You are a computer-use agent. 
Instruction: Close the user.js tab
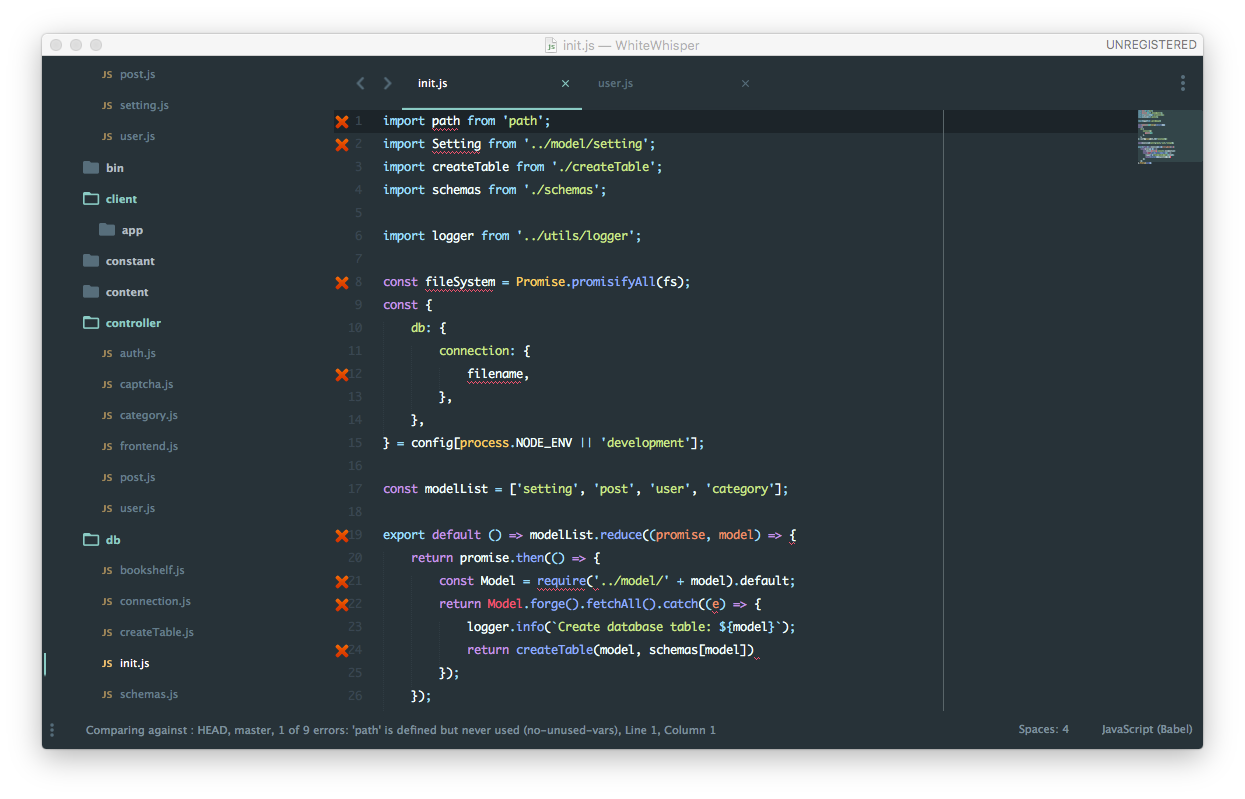tap(745, 84)
